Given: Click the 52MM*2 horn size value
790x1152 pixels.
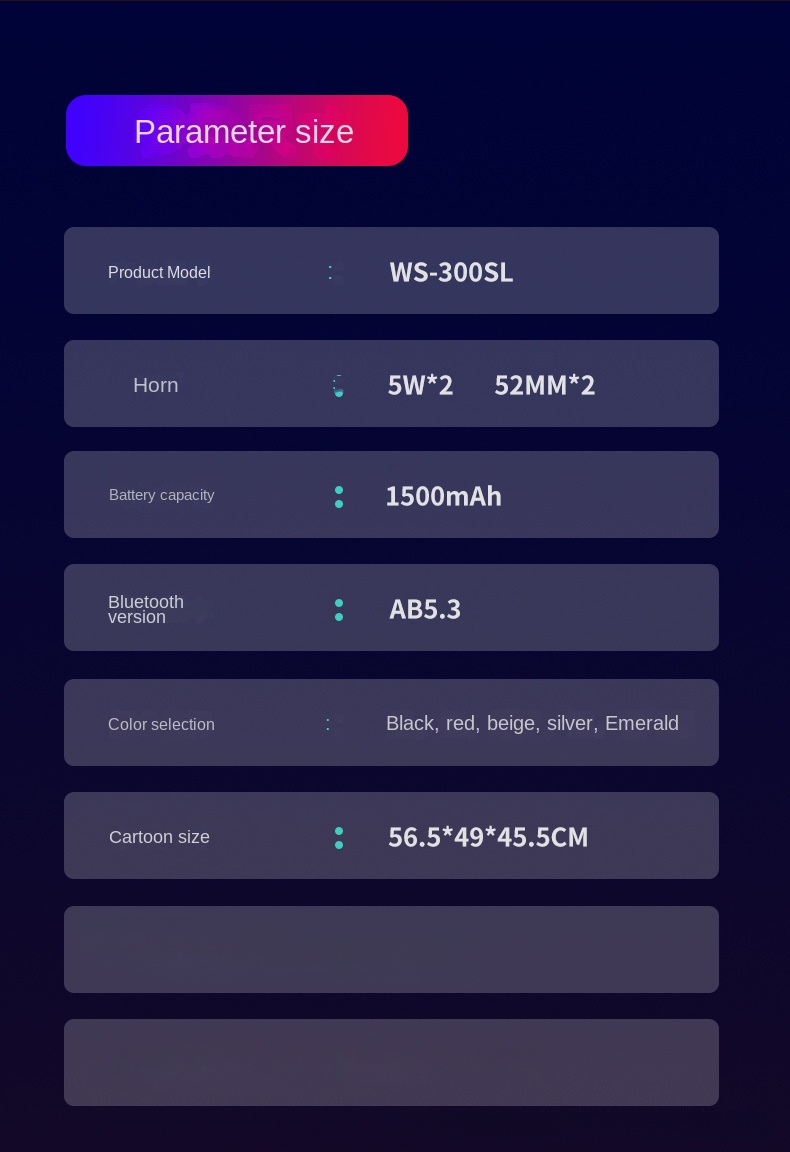Looking at the screenshot, I should 544,385.
